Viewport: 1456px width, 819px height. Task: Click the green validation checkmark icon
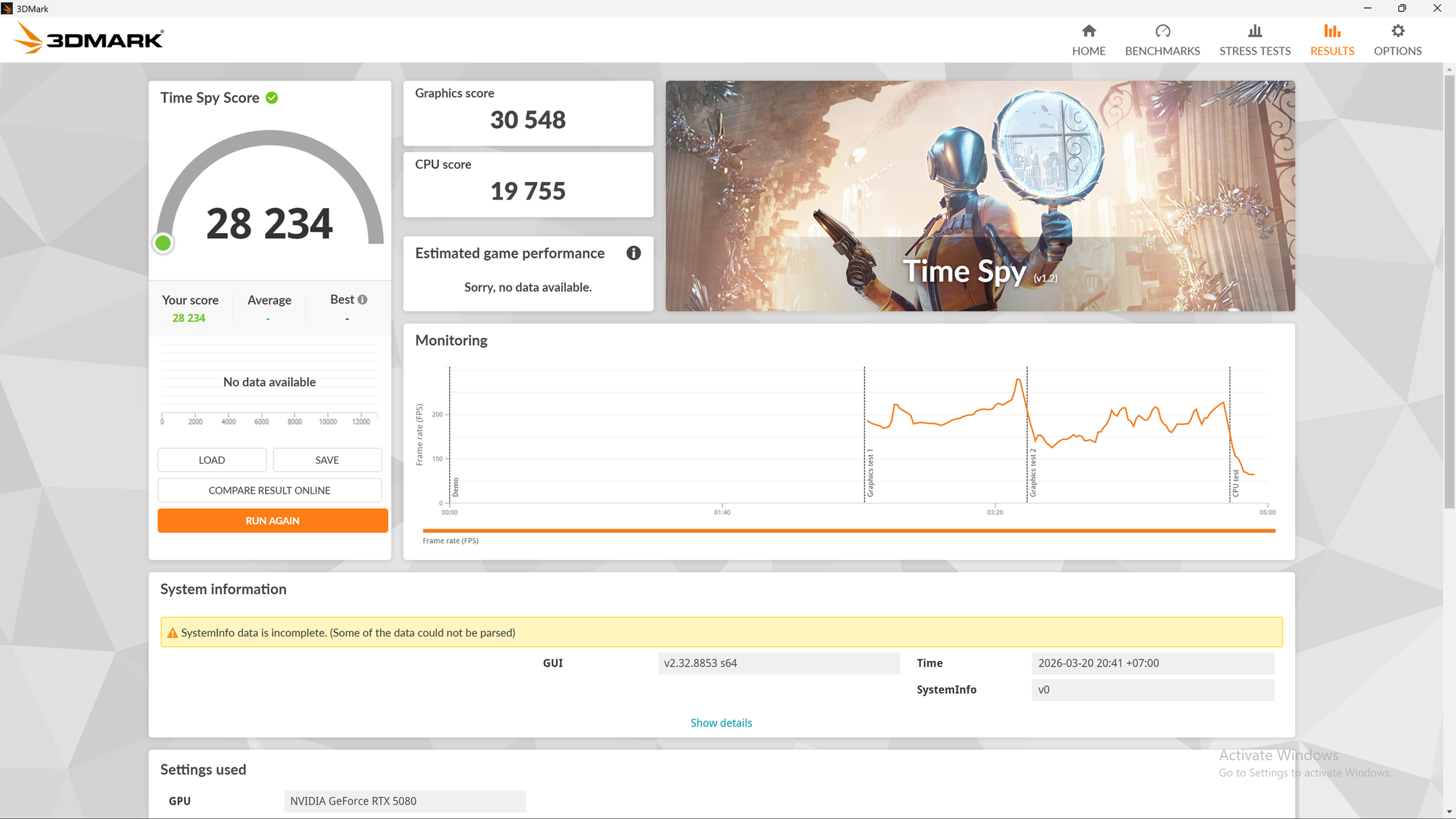pyautogui.click(x=272, y=98)
